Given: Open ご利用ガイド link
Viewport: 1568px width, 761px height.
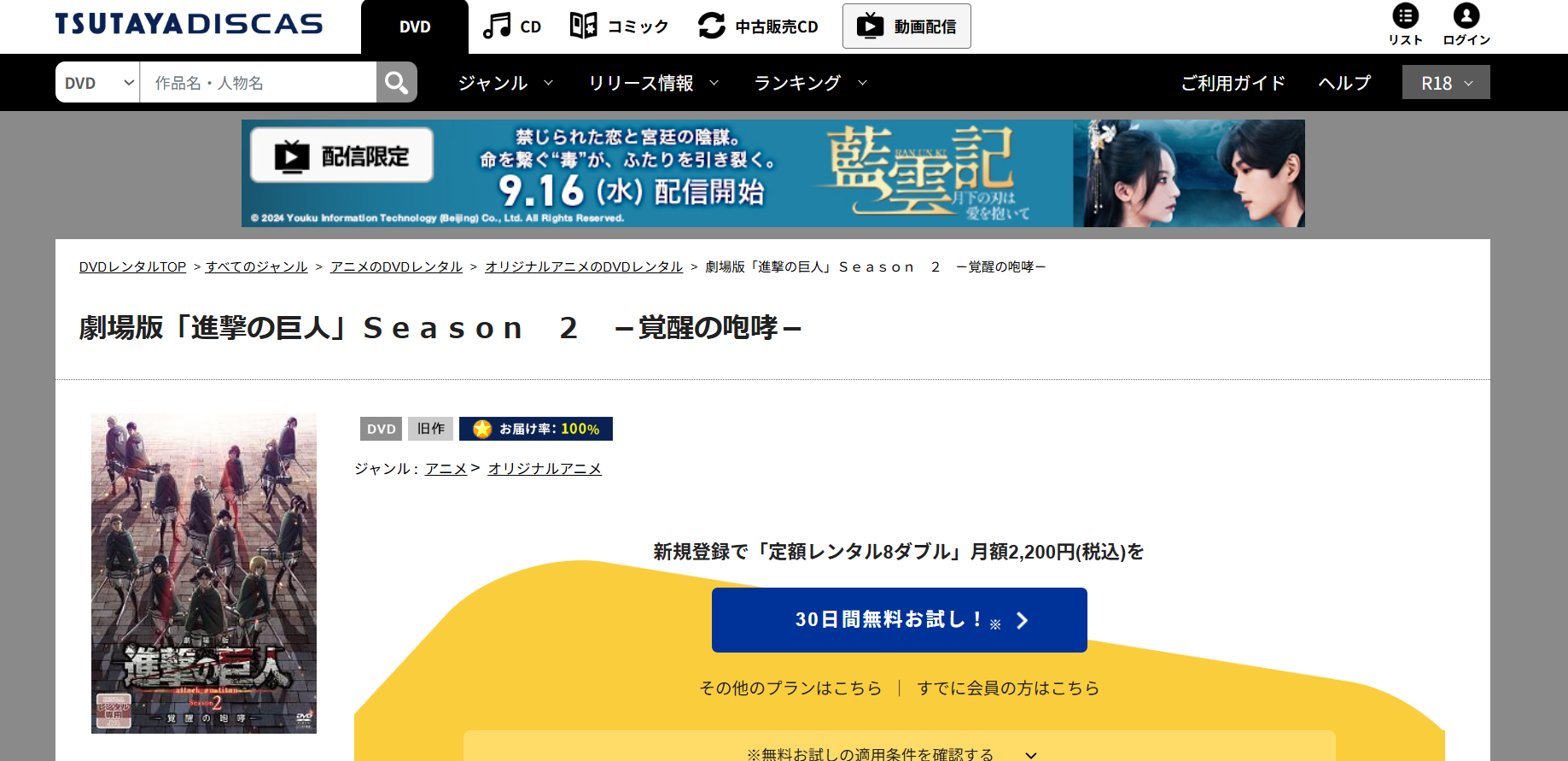Looking at the screenshot, I should pyautogui.click(x=1233, y=83).
